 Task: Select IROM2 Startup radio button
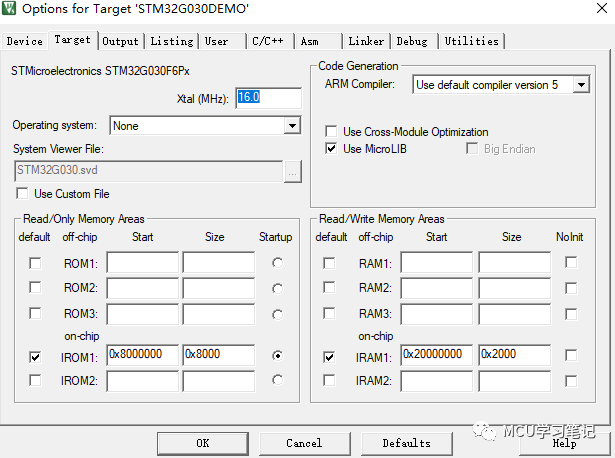[x=277, y=380]
